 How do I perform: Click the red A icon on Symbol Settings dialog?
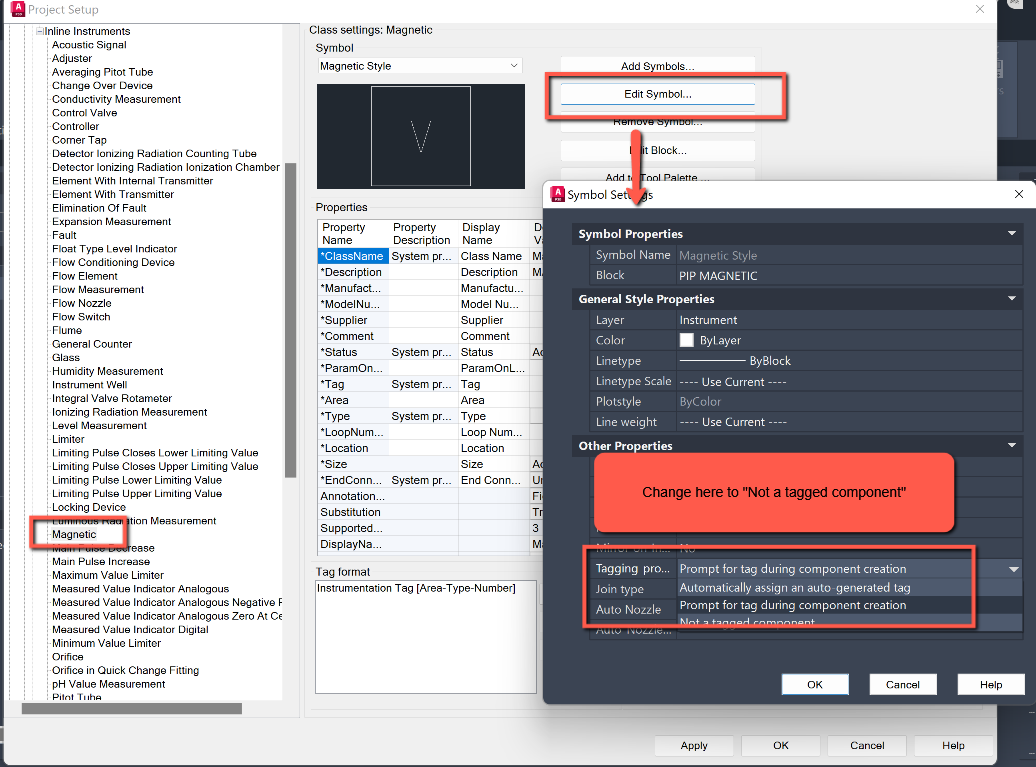(x=558, y=193)
